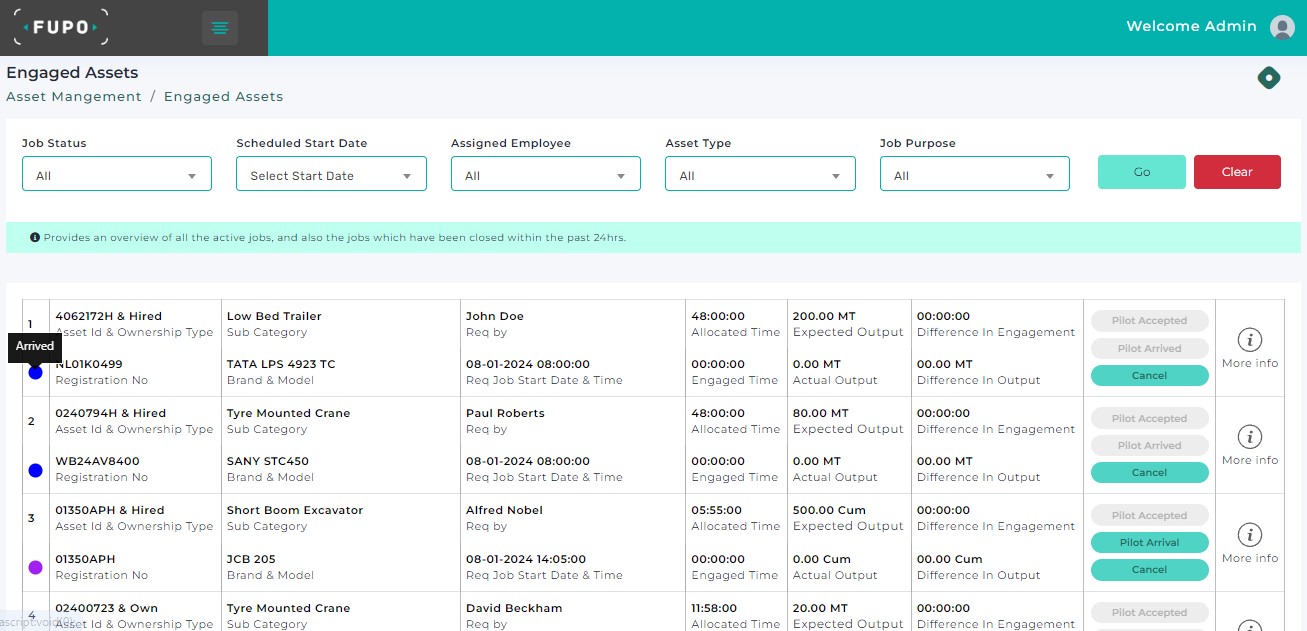Click Pilot Arrived for John Doe's job

click(1149, 349)
